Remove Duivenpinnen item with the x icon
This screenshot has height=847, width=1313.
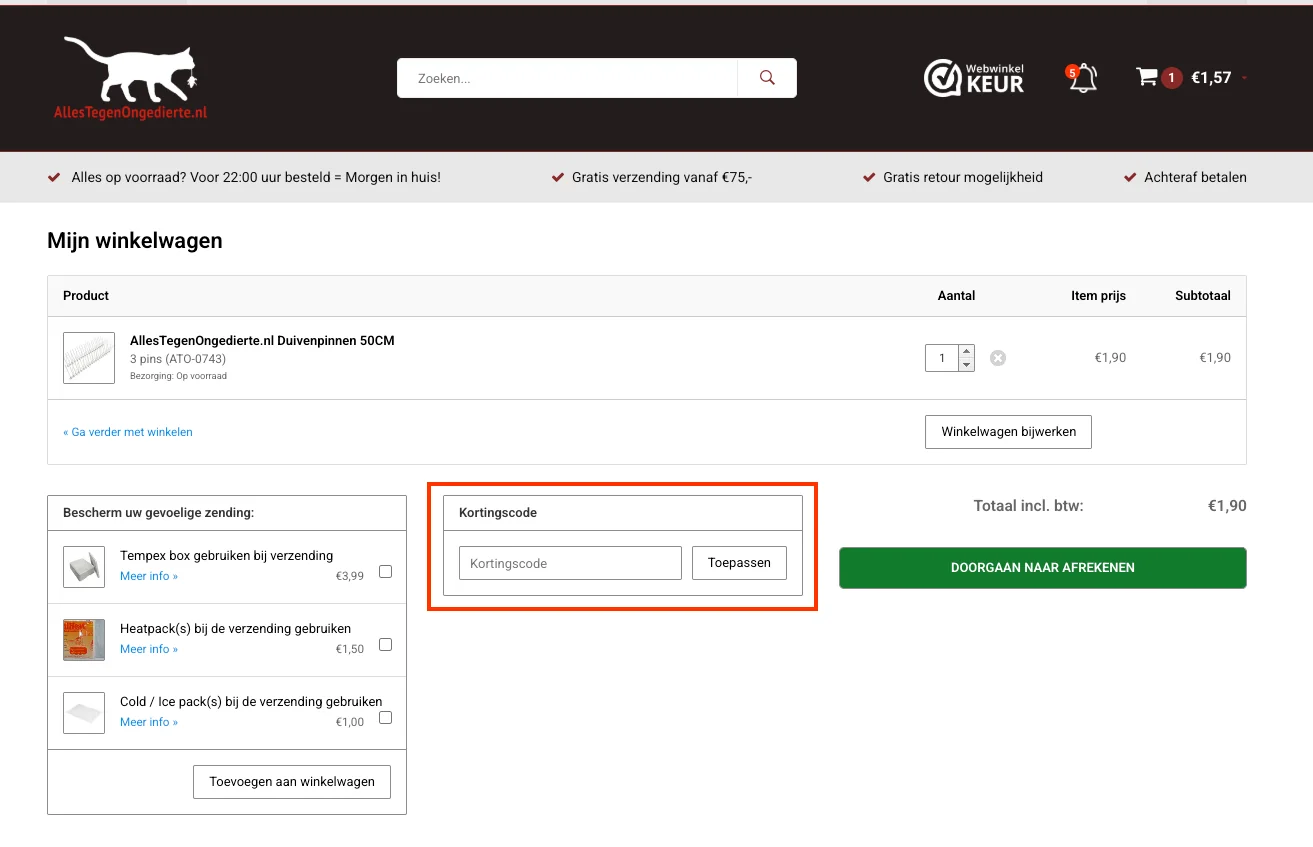(x=998, y=358)
